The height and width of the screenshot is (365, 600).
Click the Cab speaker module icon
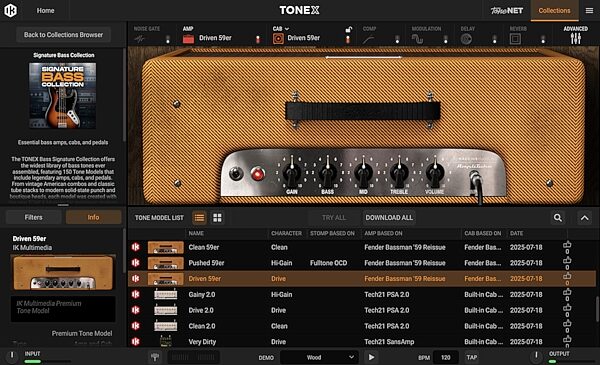278,39
